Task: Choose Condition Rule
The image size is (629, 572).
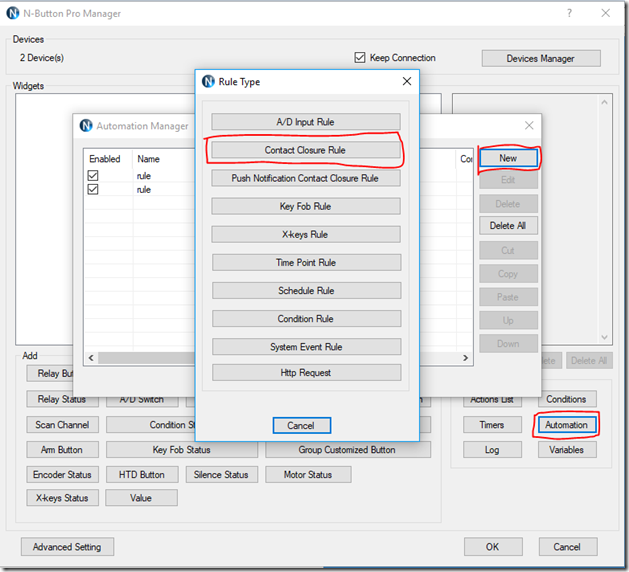Action: [306, 318]
